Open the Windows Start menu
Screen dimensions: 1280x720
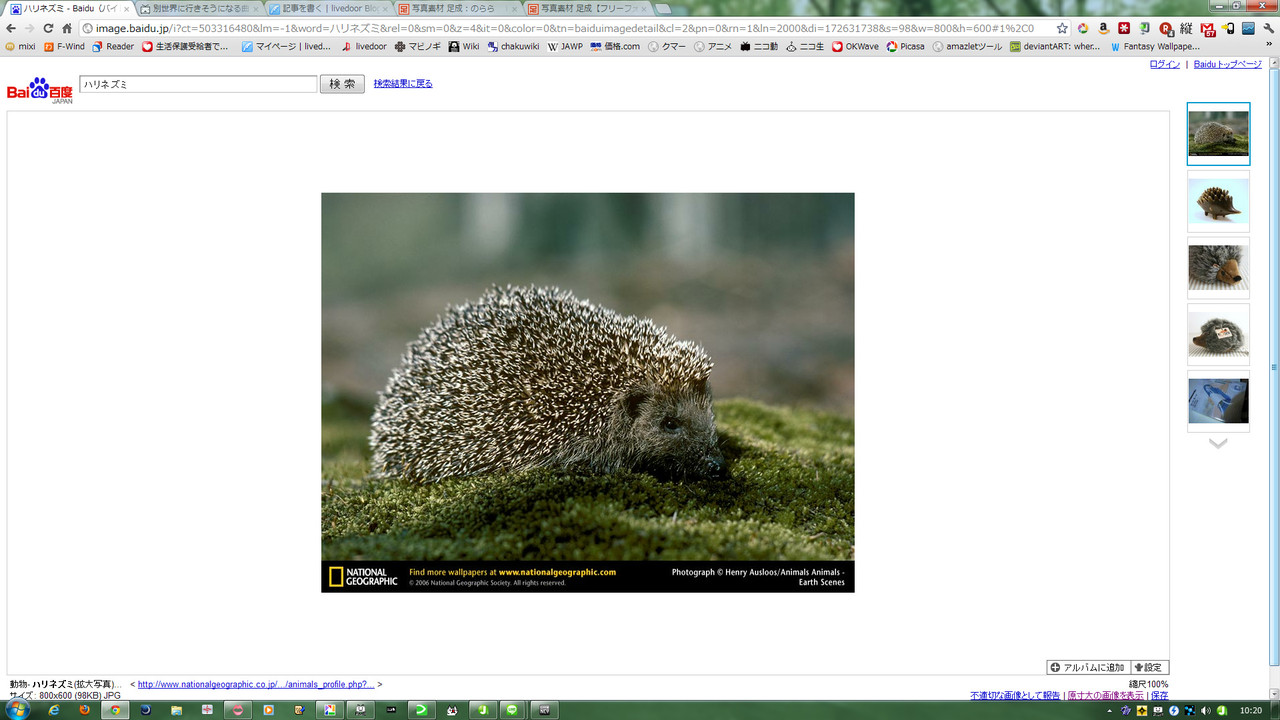tap(18, 709)
